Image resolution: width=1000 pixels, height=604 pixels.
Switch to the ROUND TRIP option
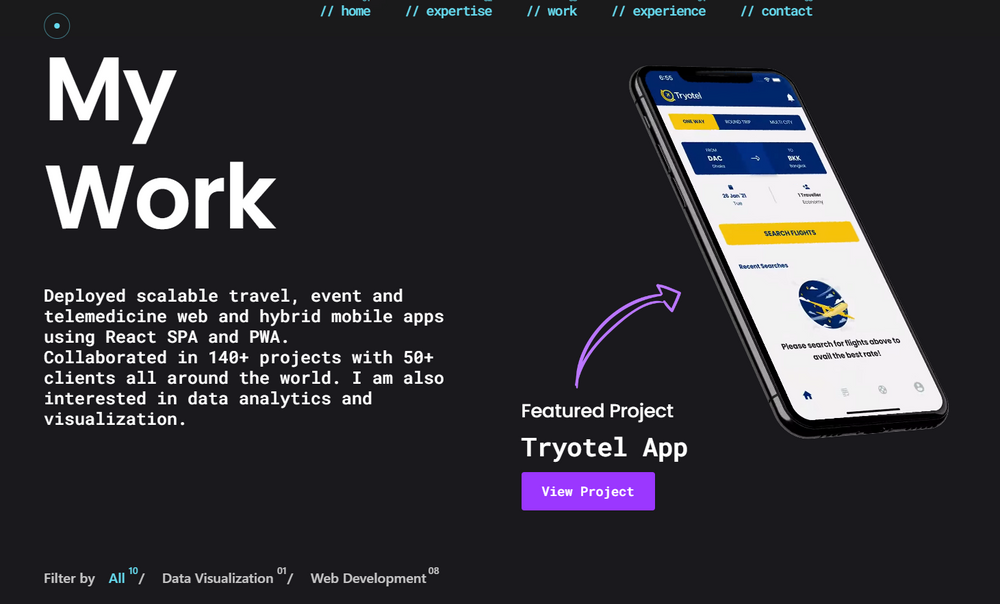tap(738, 121)
